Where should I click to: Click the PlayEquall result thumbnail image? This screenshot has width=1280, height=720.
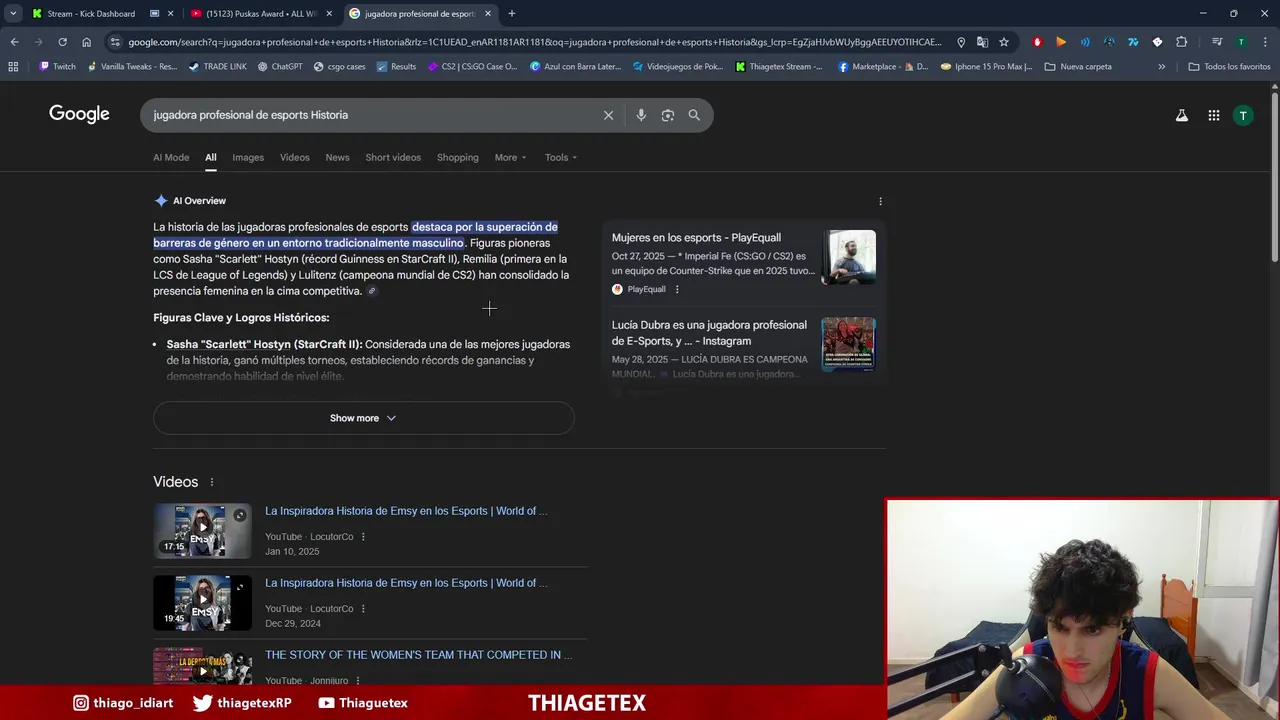click(848, 257)
